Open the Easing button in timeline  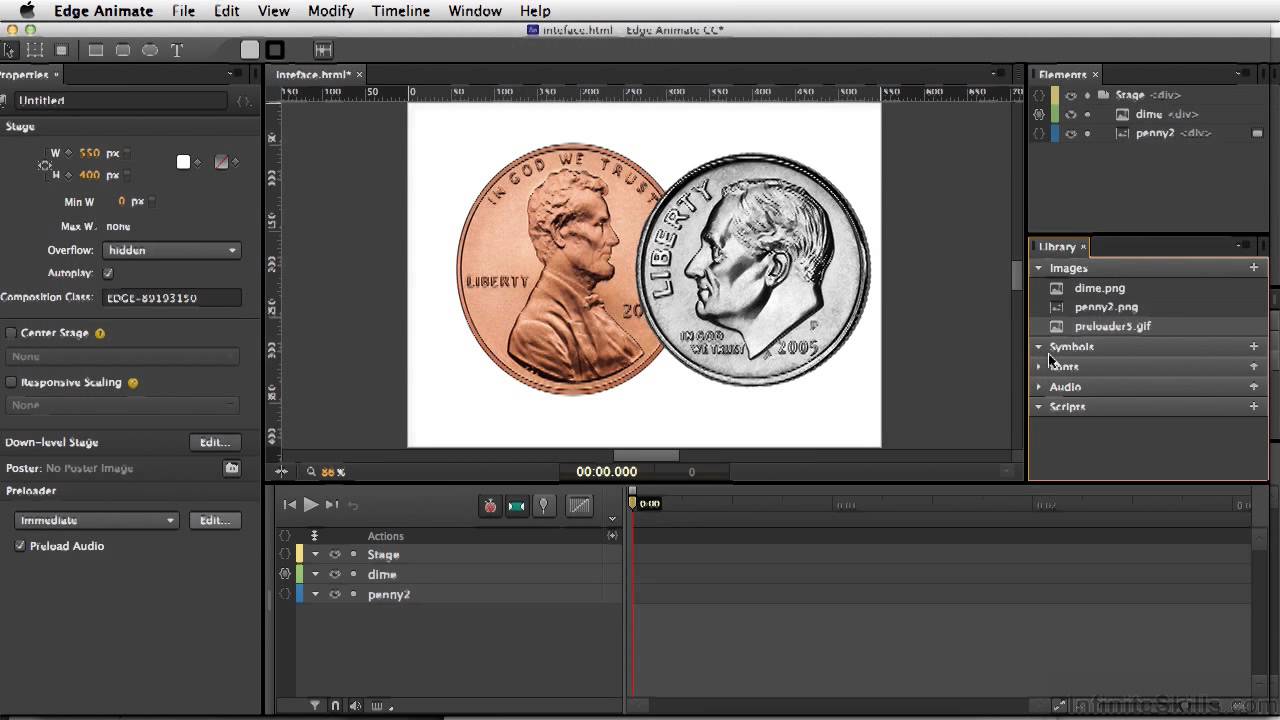[580, 506]
